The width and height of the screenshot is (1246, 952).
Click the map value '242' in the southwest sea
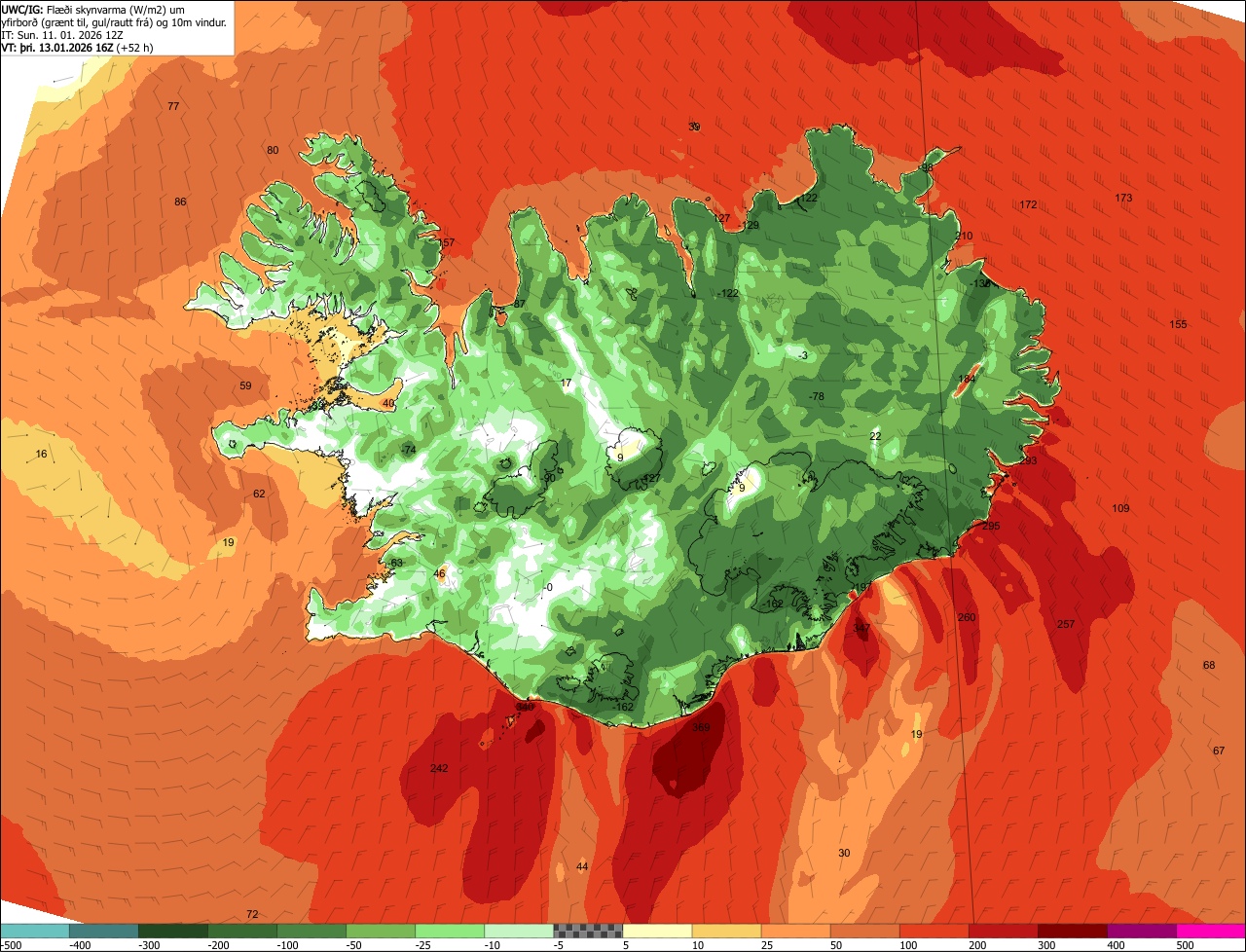pyautogui.click(x=439, y=769)
